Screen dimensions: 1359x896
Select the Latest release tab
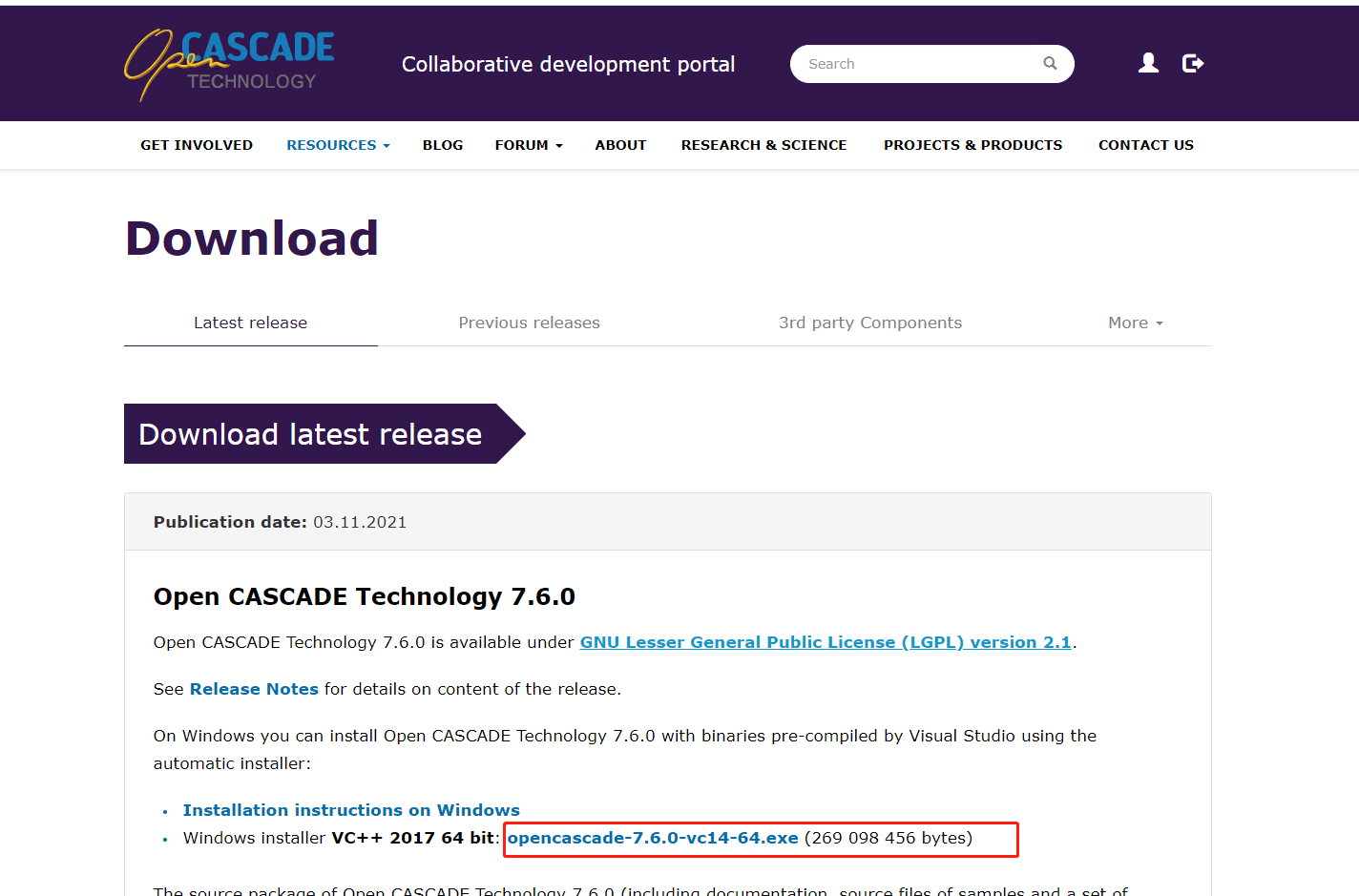250,323
